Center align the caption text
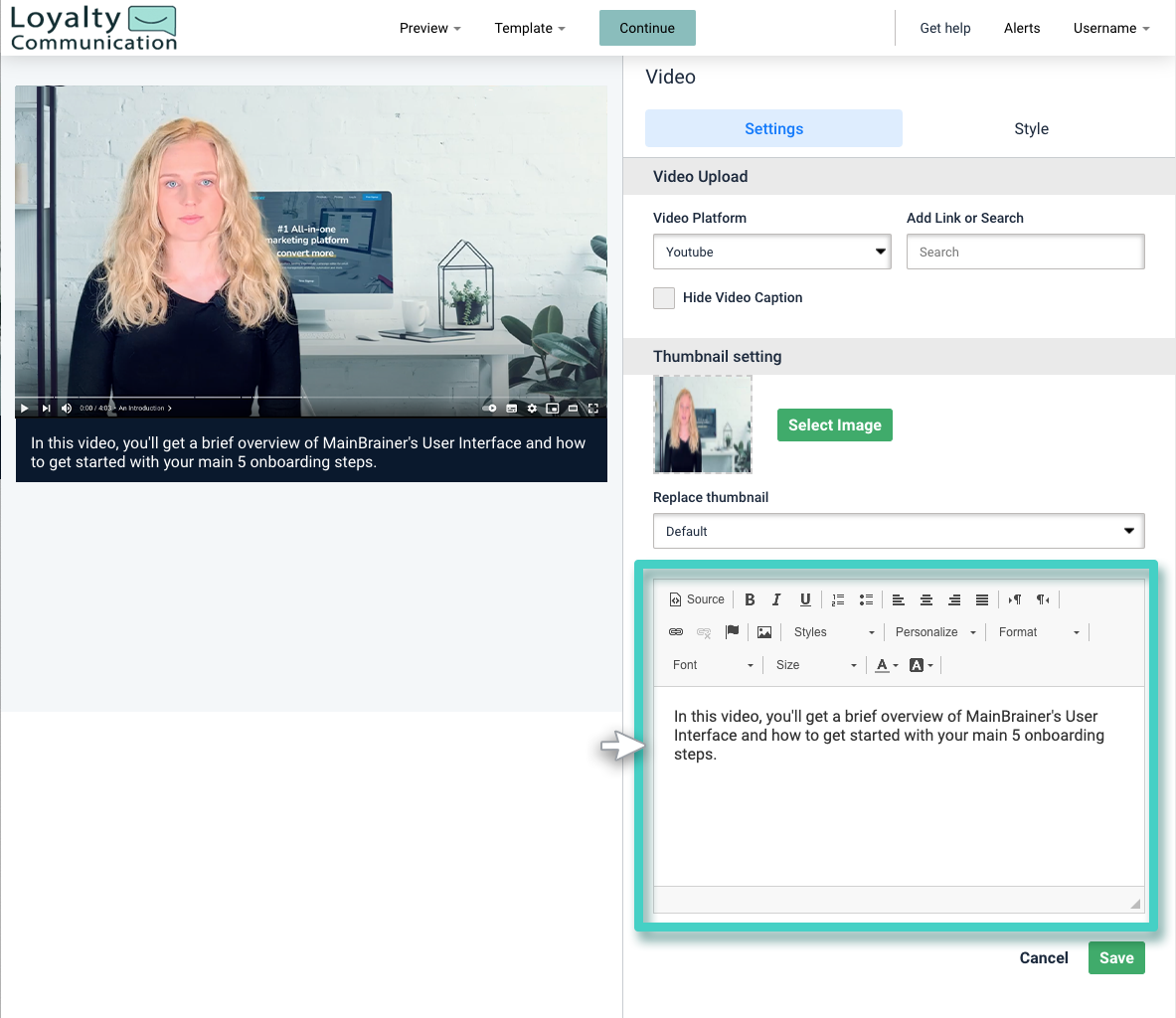Screen dimensions: 1176x1018 point(926,598)
